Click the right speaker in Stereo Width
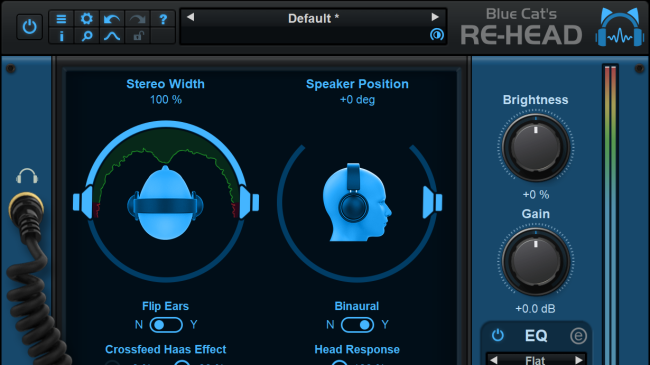Screen dimensions: 650x365 249,202
